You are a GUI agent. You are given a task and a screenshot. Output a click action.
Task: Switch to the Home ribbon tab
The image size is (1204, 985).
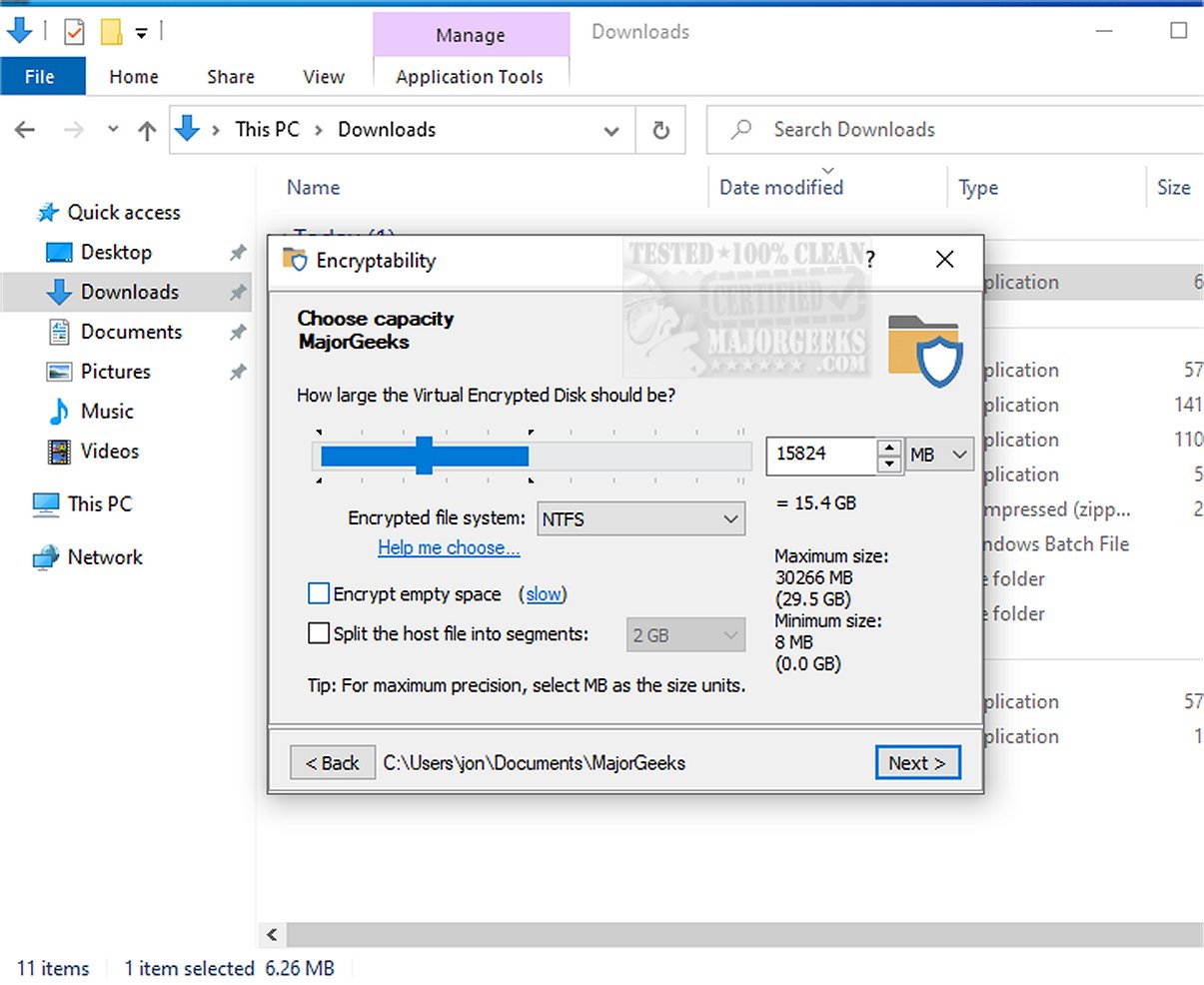134,77
